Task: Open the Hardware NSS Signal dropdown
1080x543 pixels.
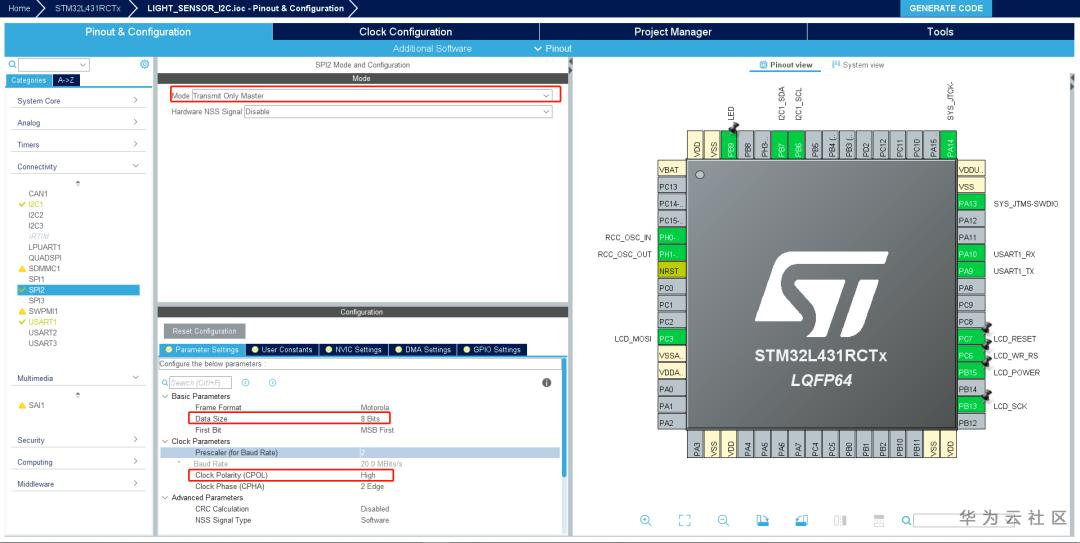Action: click(397, 112)
